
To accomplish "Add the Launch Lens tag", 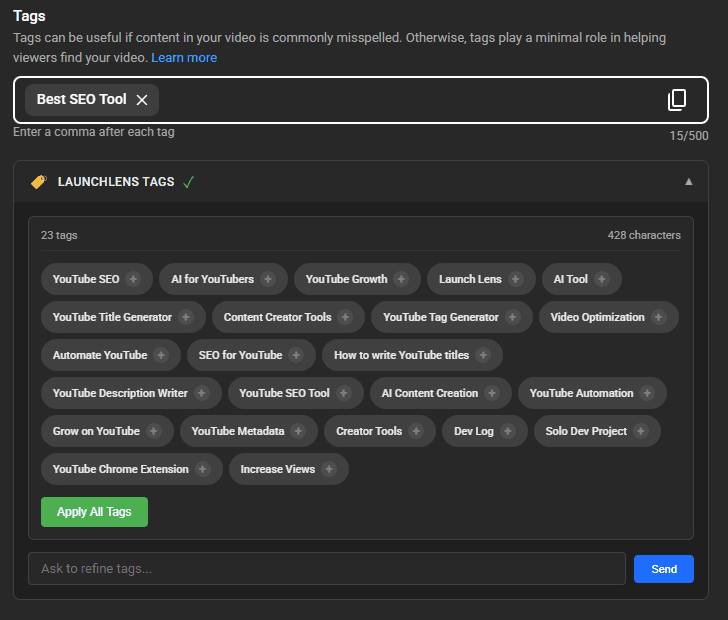I will point(515,279).
